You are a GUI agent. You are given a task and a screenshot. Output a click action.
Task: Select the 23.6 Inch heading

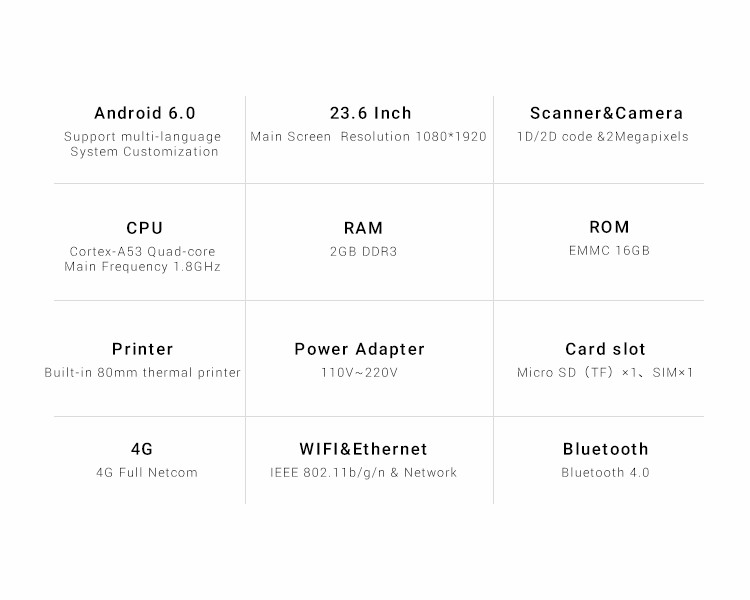tap(371, 113)
